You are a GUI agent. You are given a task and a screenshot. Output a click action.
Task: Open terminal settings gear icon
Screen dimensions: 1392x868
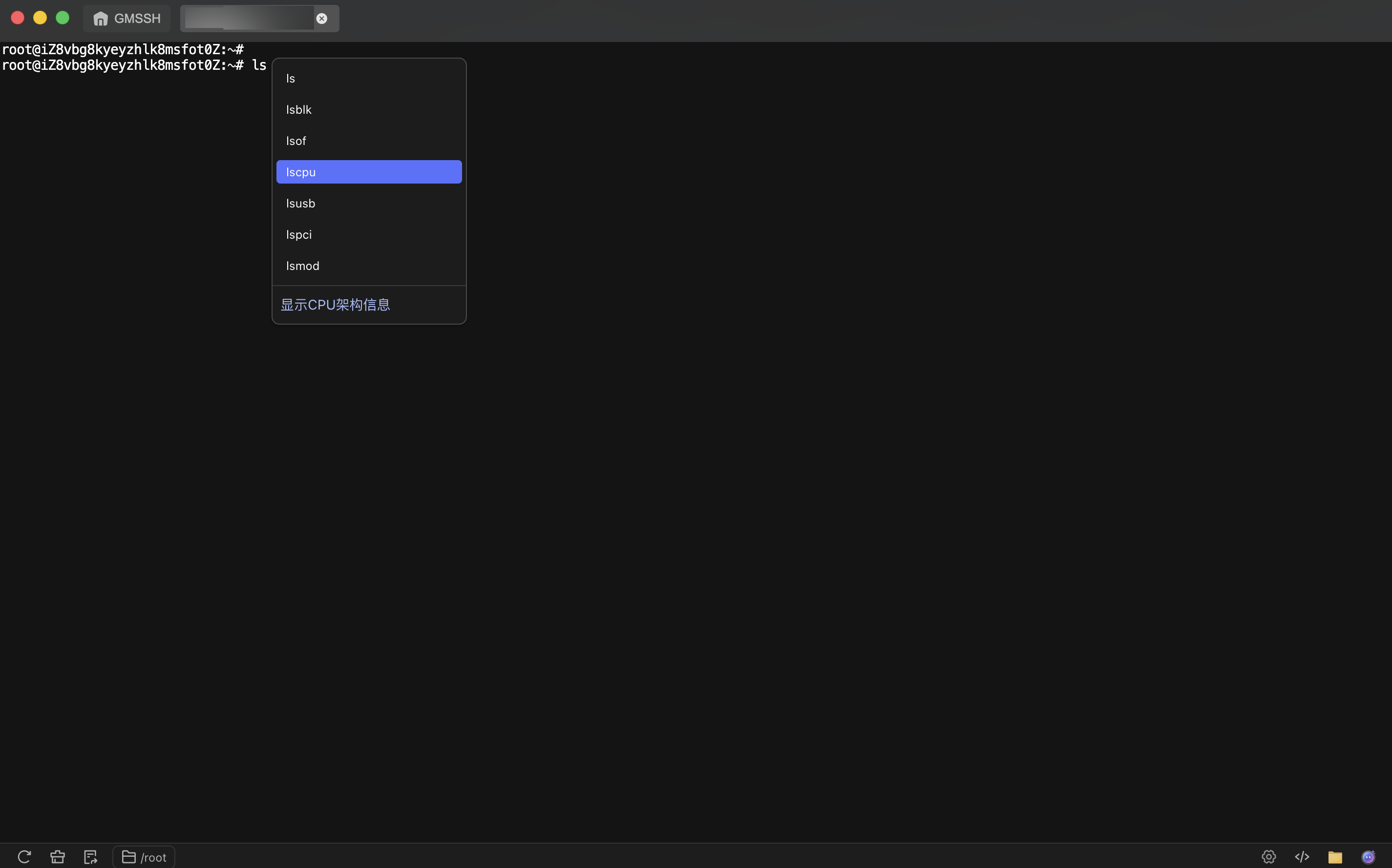1268,856
